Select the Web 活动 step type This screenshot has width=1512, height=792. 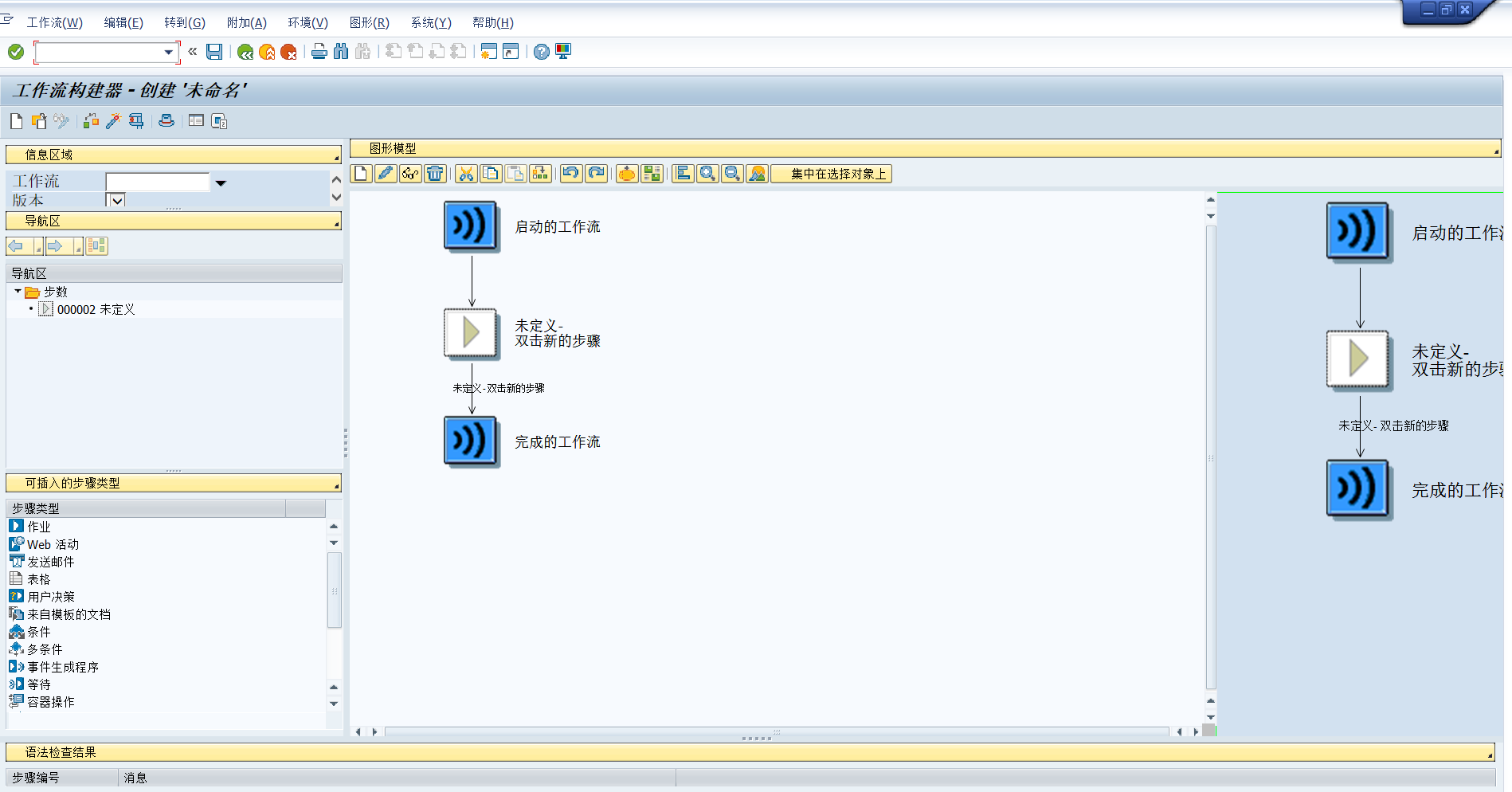click(53, 544)
